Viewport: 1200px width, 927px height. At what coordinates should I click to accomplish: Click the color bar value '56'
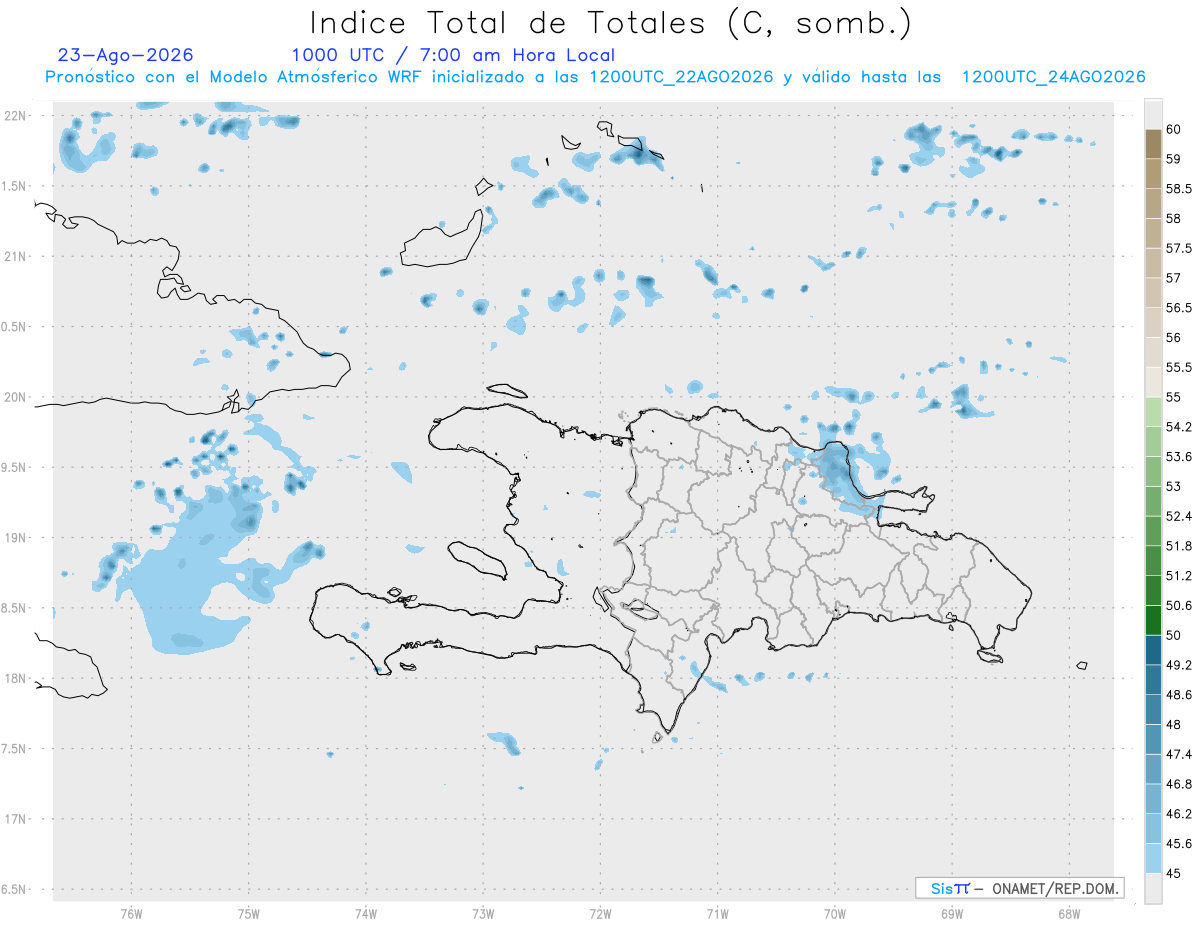(x=1174, y=338)
